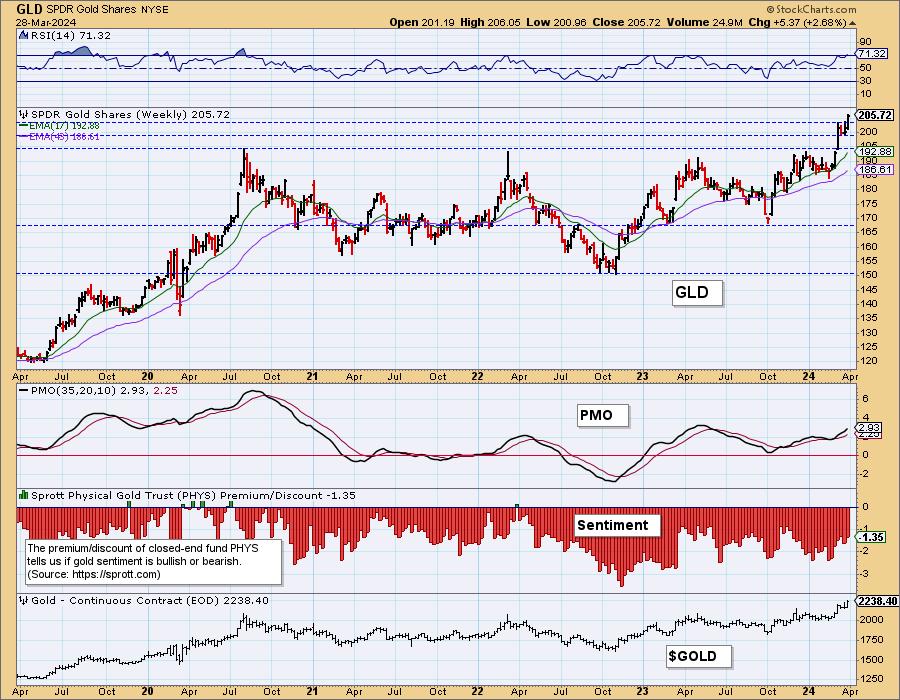Click the up arrow after the Chg percentage
900x700 pixels.
852,23
